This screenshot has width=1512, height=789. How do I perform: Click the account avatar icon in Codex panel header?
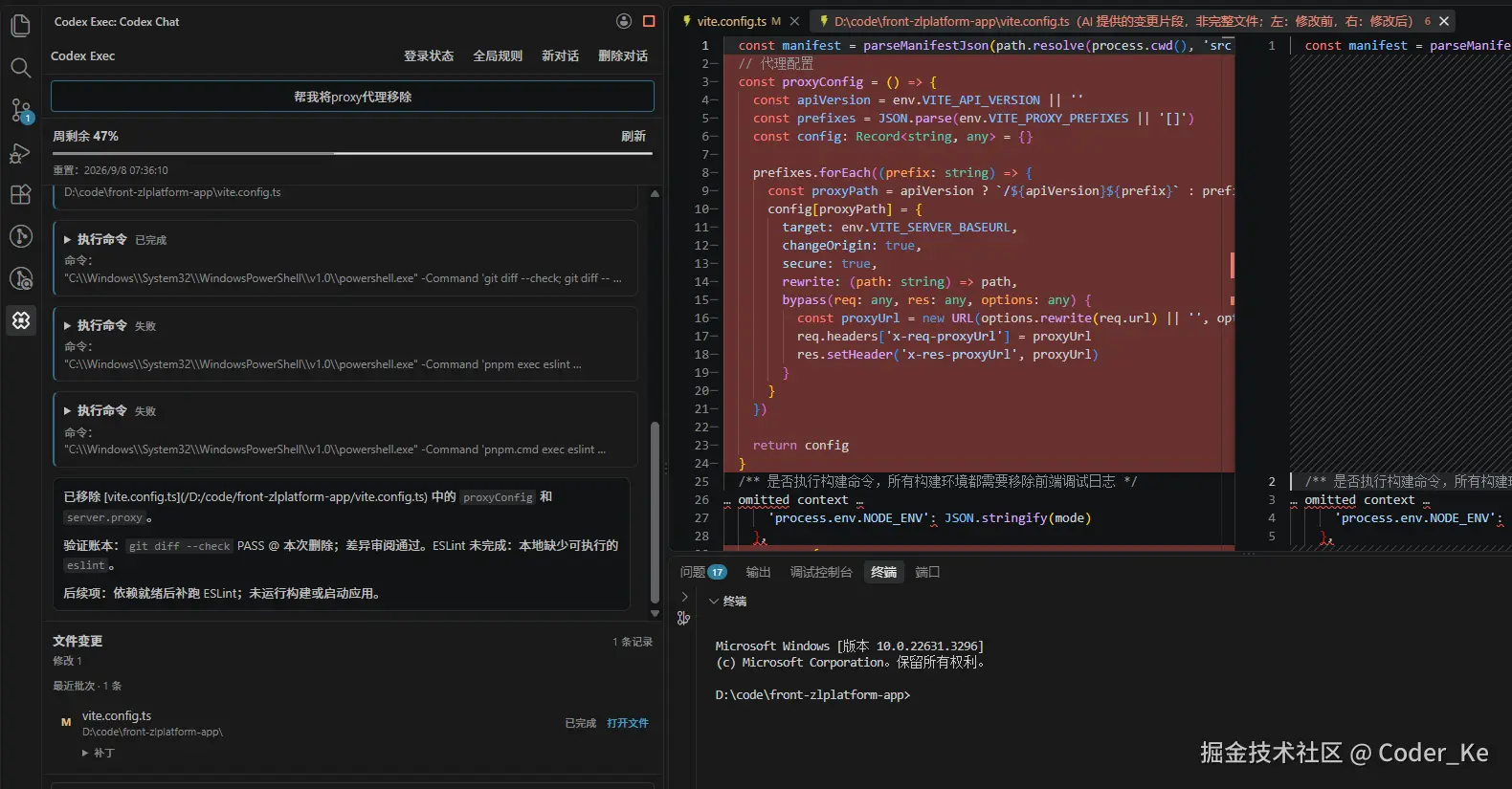point(624,21)
